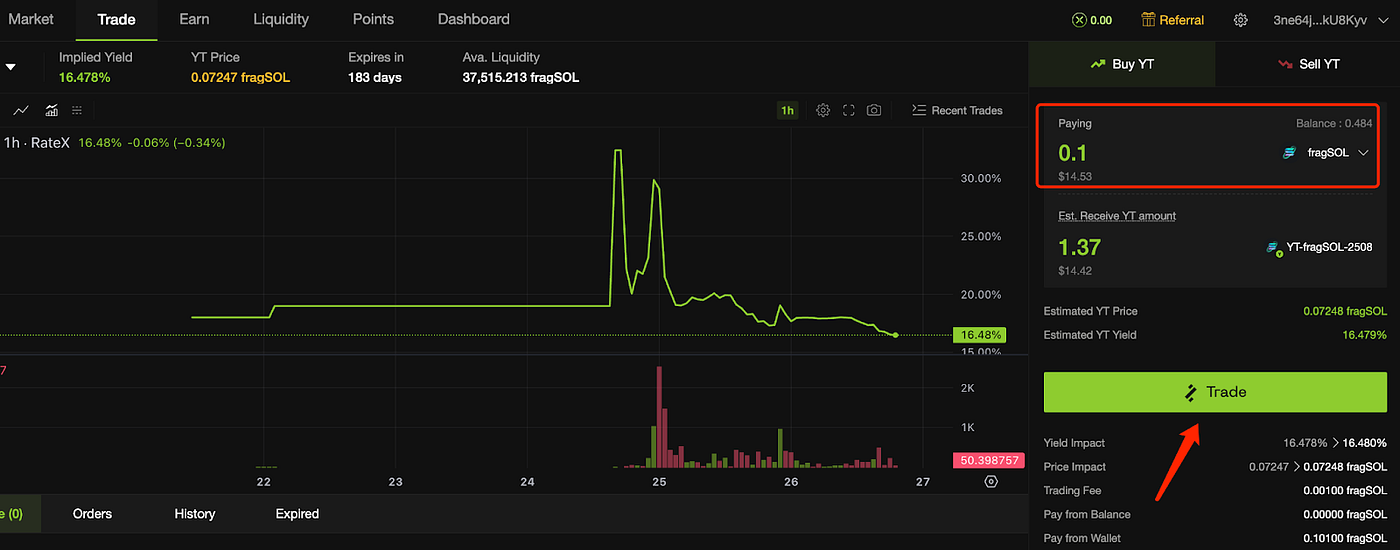Switch to the Market tab
This screenshot has width=1400, height=550.
(x=30, y=19)
